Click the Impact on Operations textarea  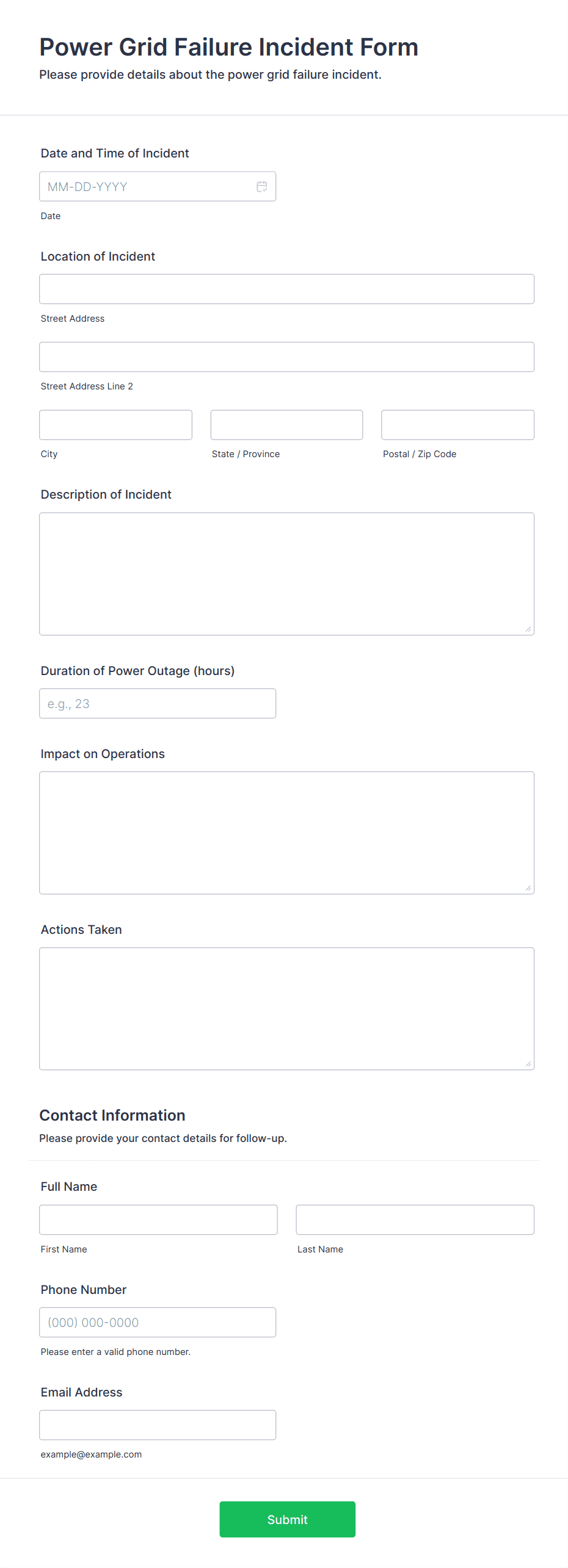[286, 833]
